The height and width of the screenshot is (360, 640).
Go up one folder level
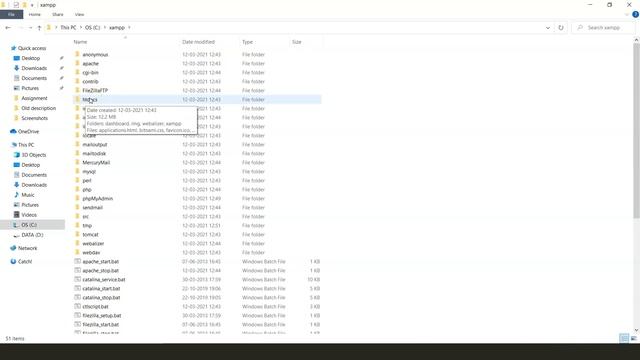[39, 28]
